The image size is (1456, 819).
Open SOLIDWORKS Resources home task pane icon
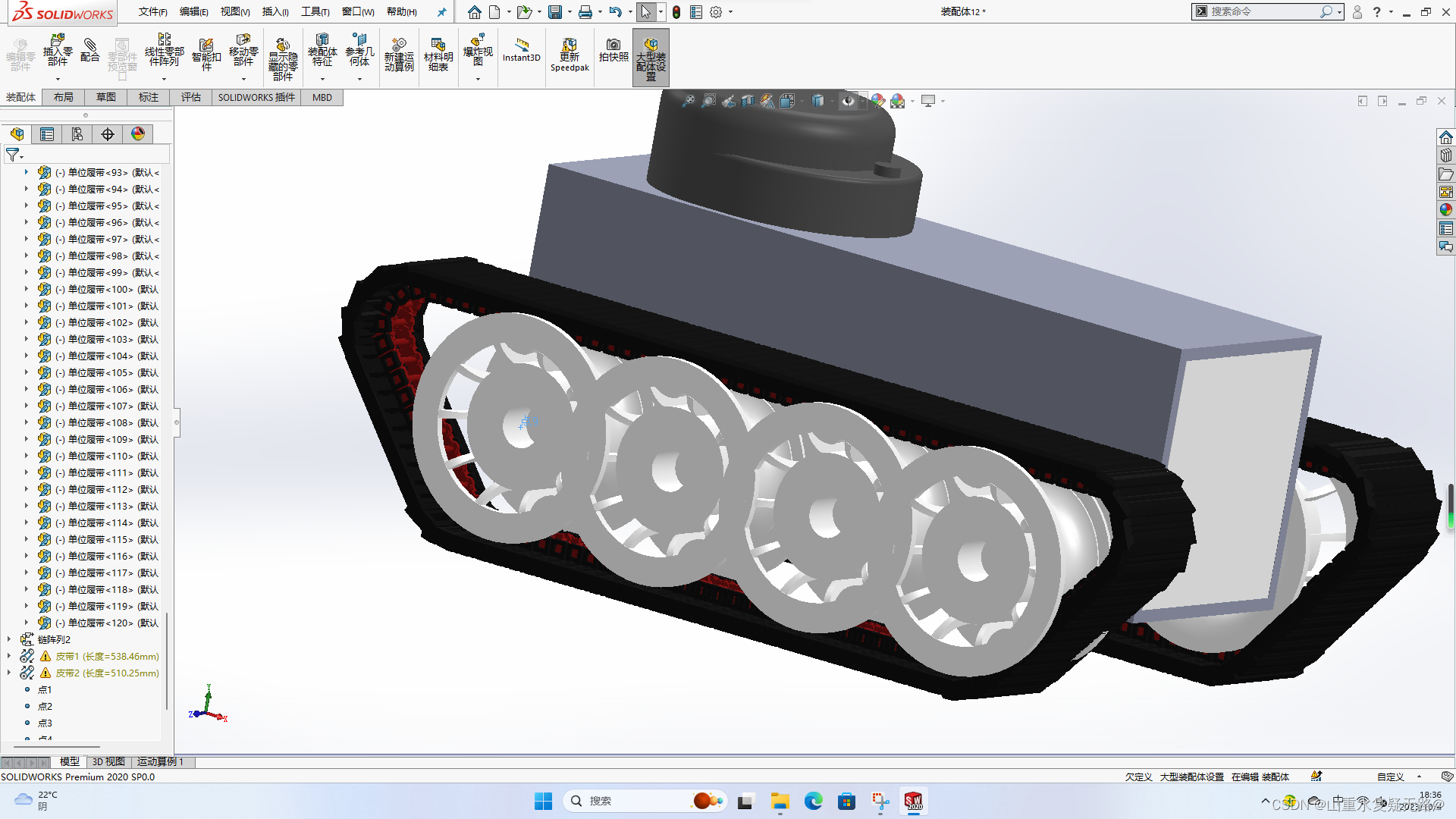point(1446,137)
